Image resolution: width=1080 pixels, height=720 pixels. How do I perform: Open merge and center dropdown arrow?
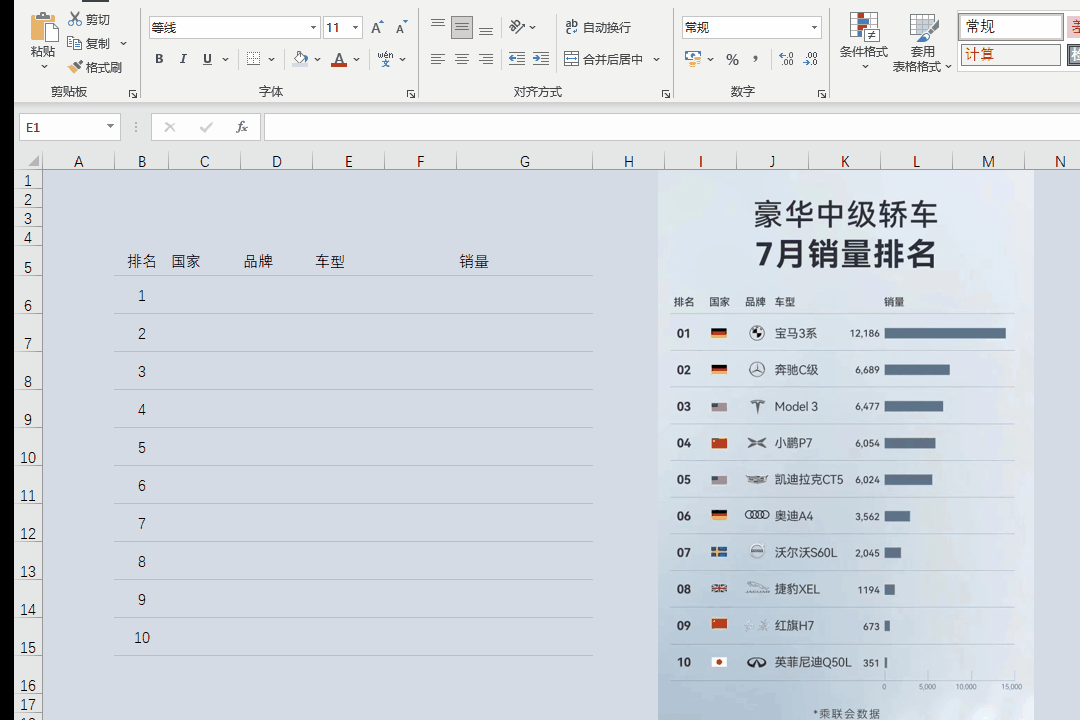click(656, 59)
